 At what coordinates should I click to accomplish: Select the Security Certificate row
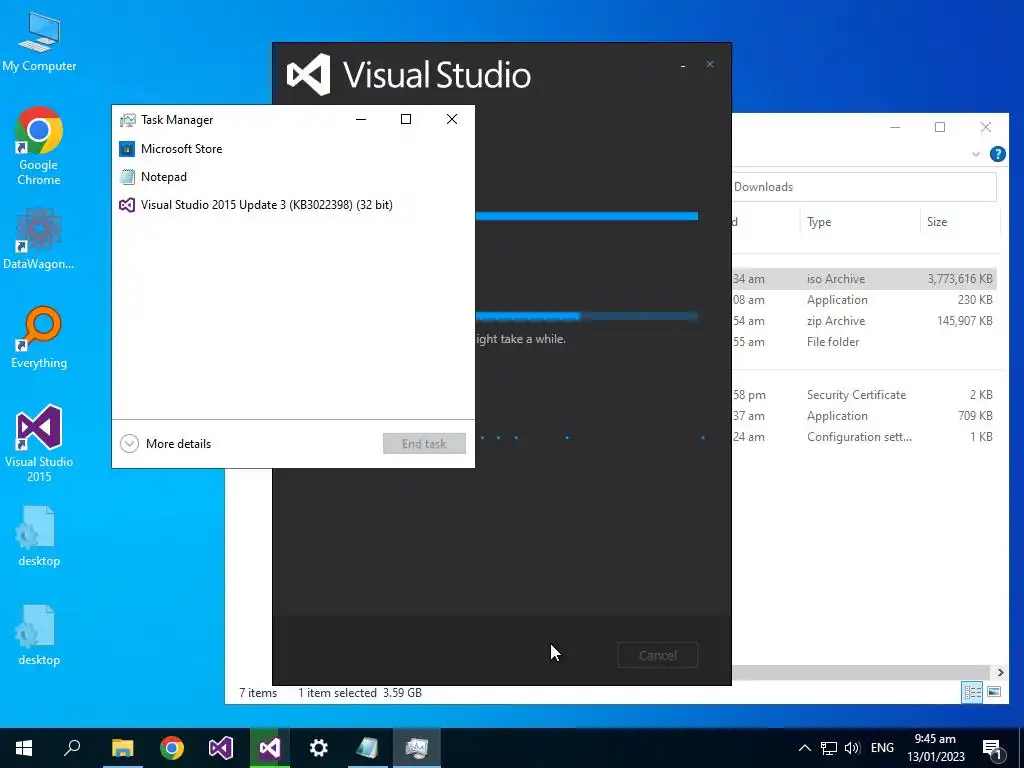[864, 395]
